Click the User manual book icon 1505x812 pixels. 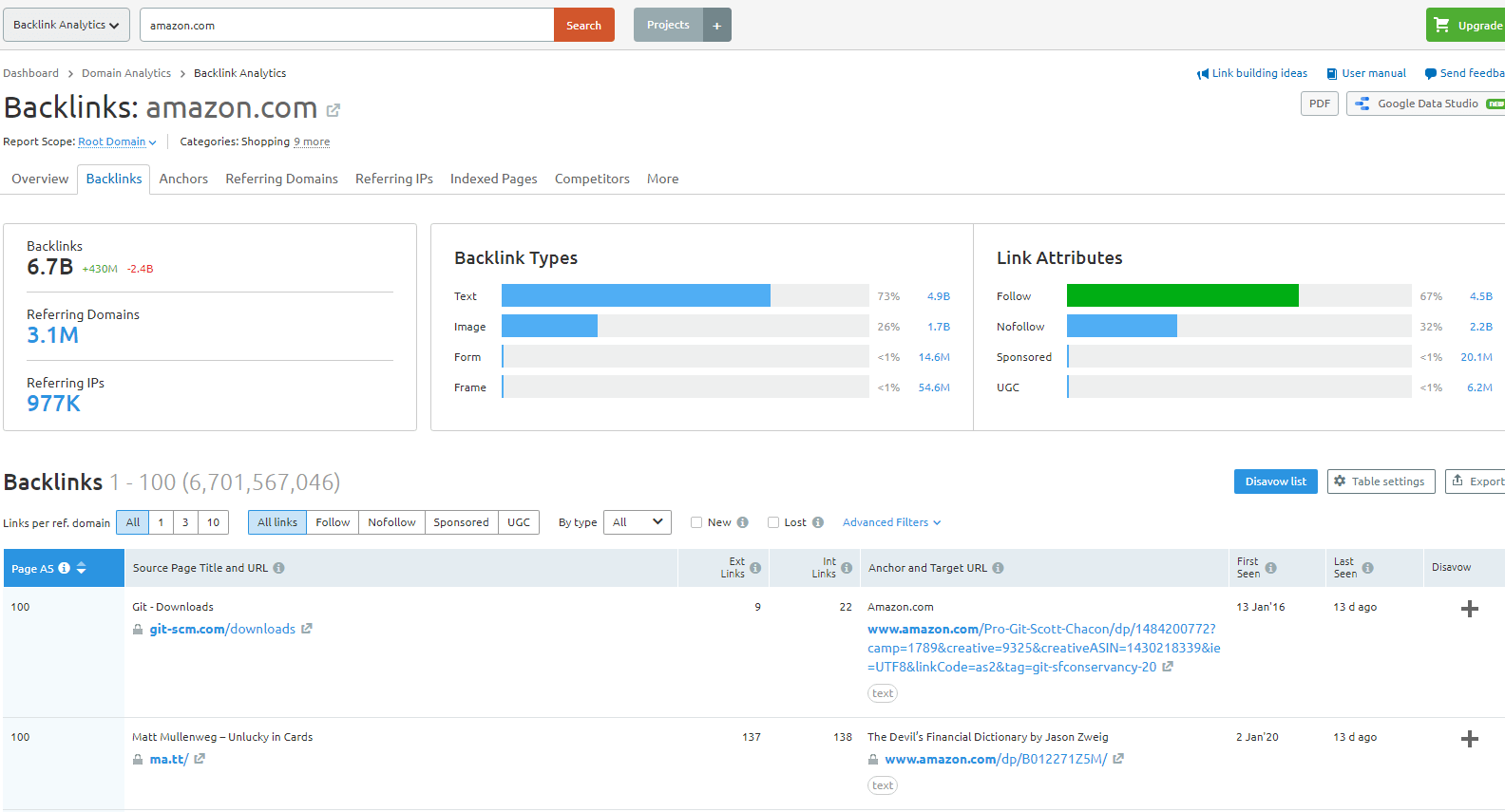pyautogui.click(x=1332, y=73)
